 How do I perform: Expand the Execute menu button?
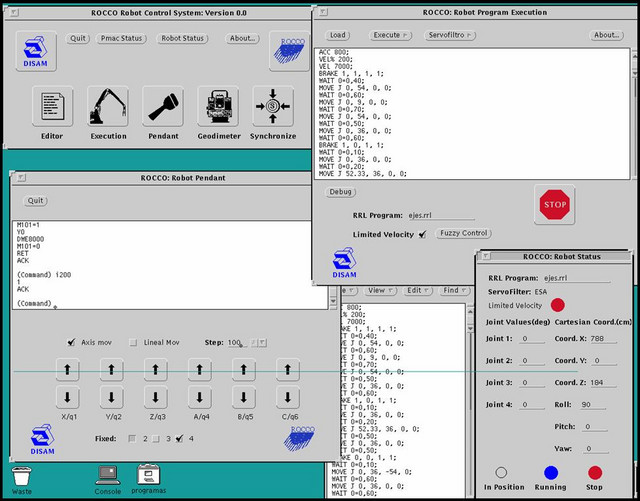tap(391, 35)
